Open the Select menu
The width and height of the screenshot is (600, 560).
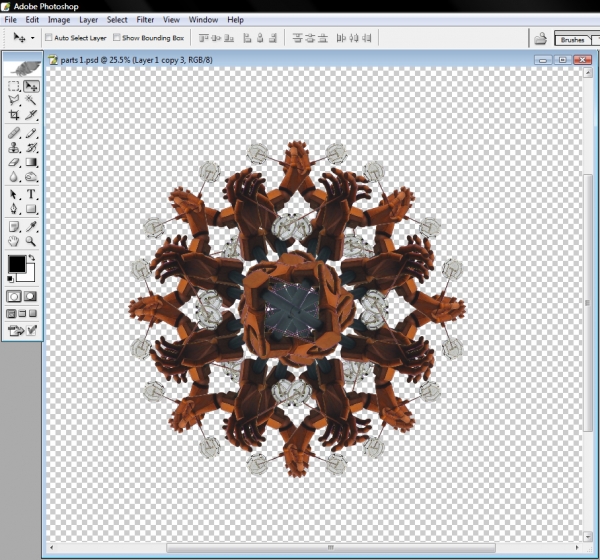click(117, 20)
